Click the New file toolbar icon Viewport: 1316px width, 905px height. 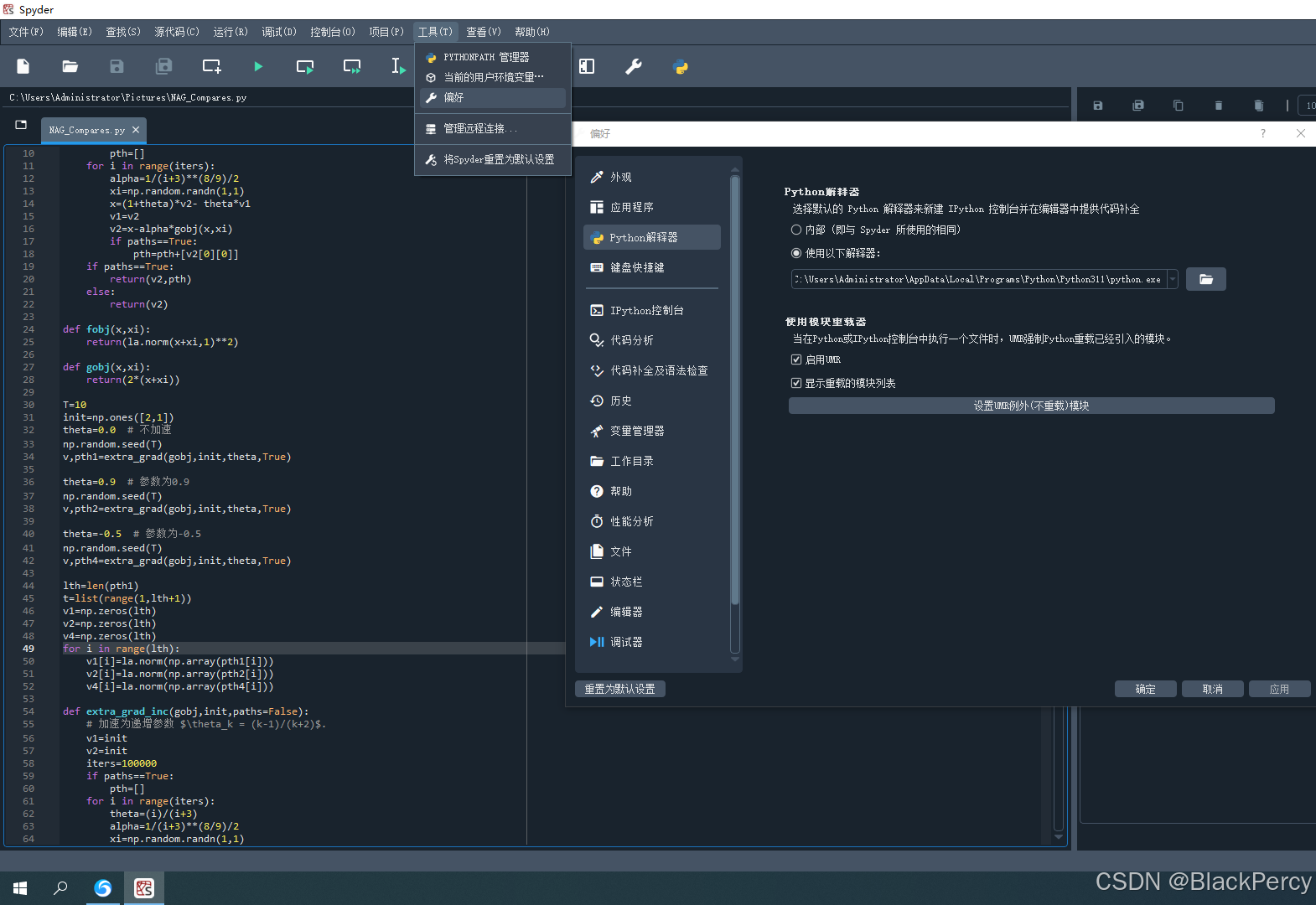point(23,66)
